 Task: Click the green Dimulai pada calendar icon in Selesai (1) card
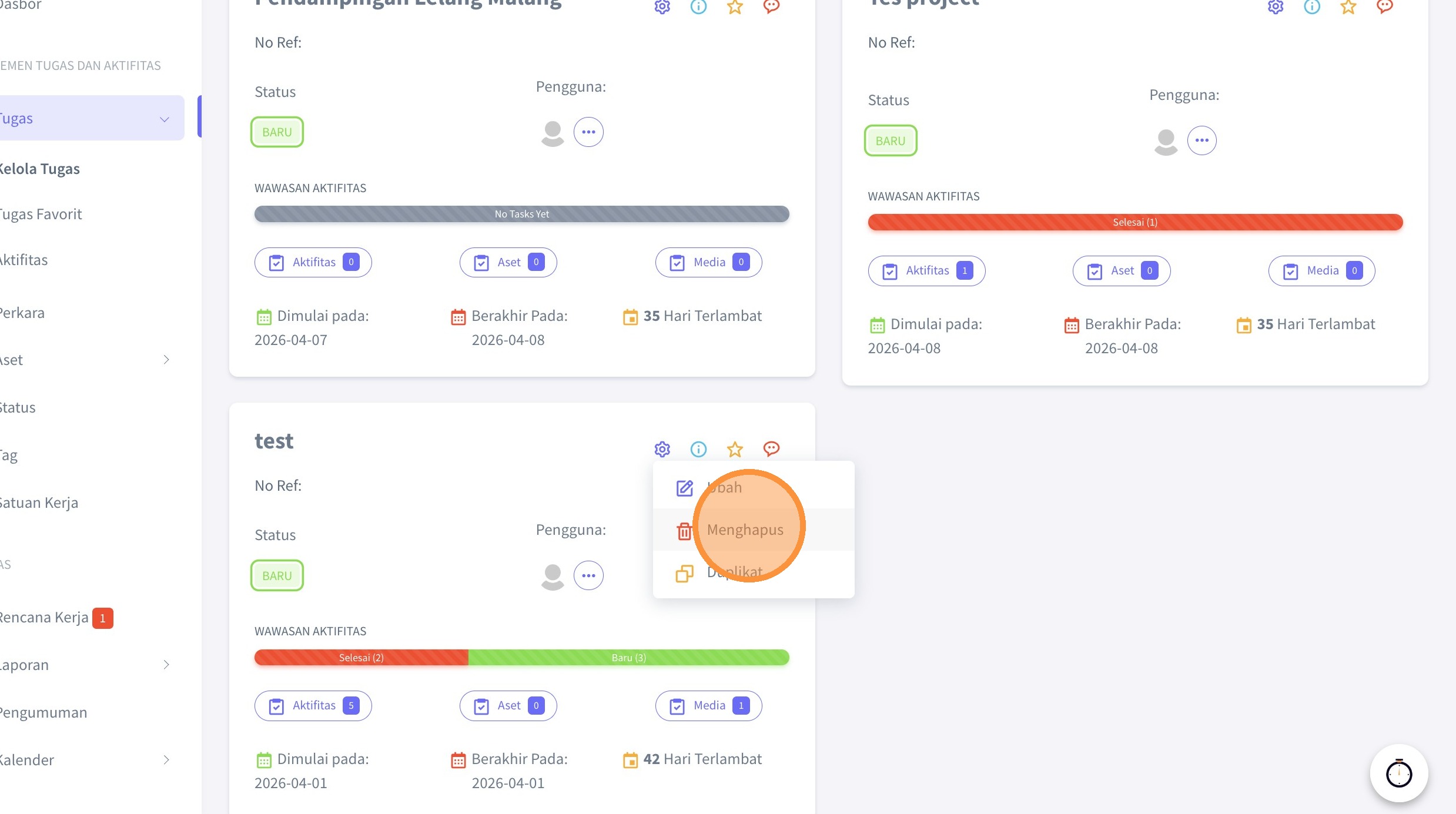click(x=878, y=325)
